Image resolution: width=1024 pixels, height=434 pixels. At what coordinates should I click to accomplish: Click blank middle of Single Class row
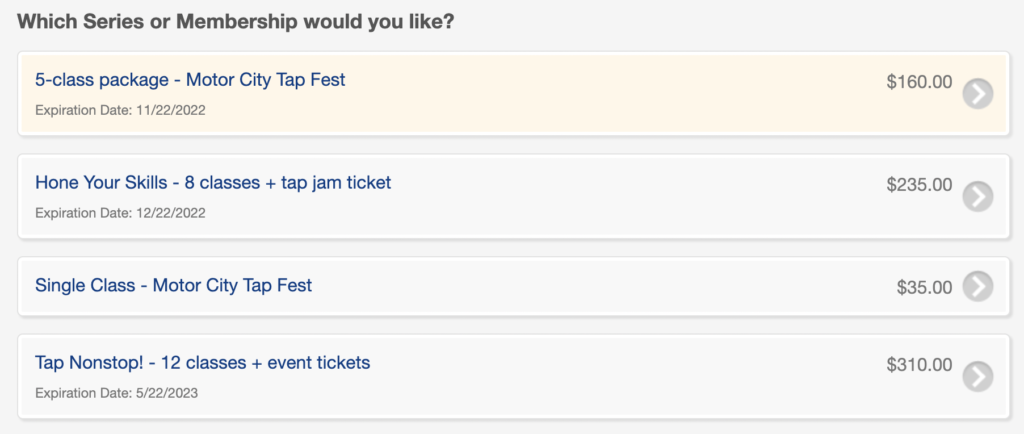588,286
